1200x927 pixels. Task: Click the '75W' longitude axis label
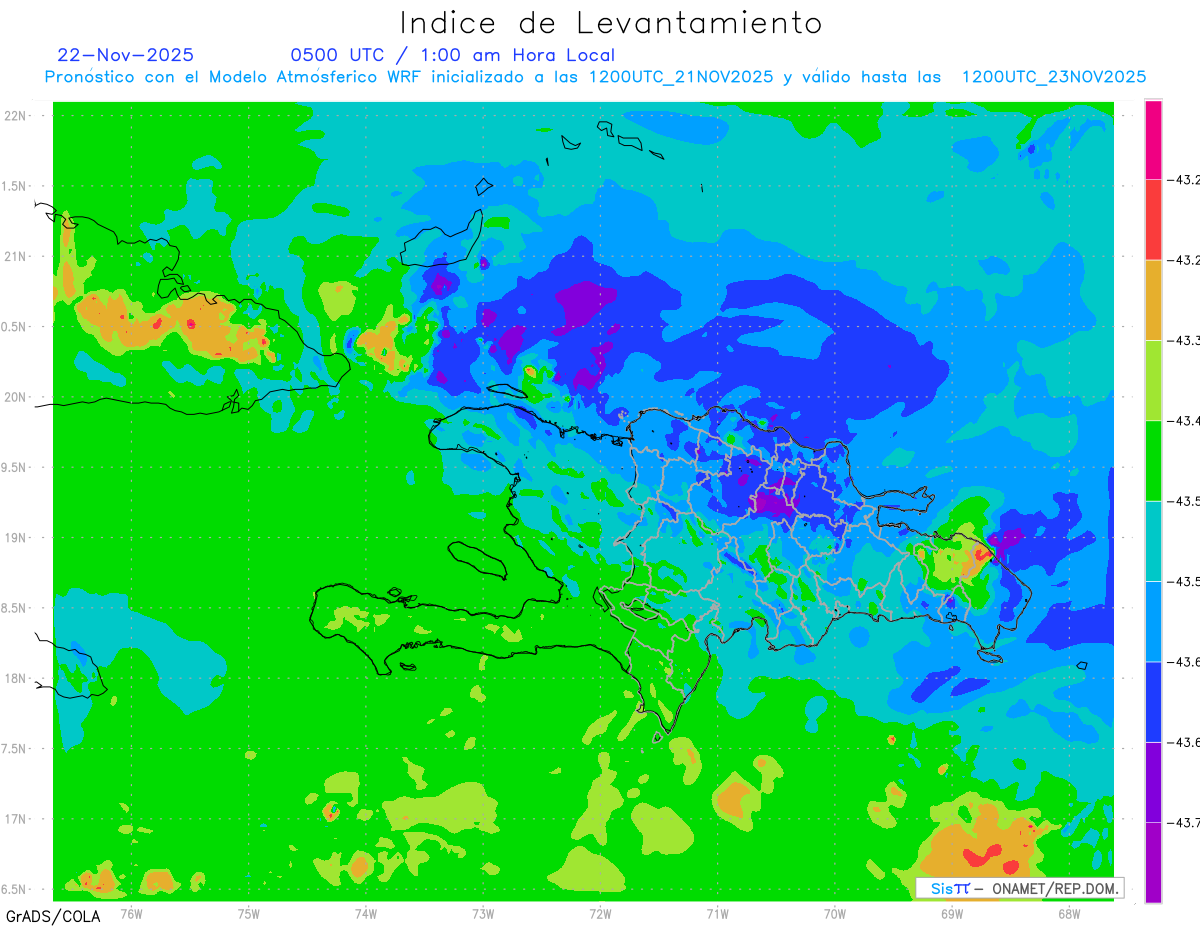249,913
